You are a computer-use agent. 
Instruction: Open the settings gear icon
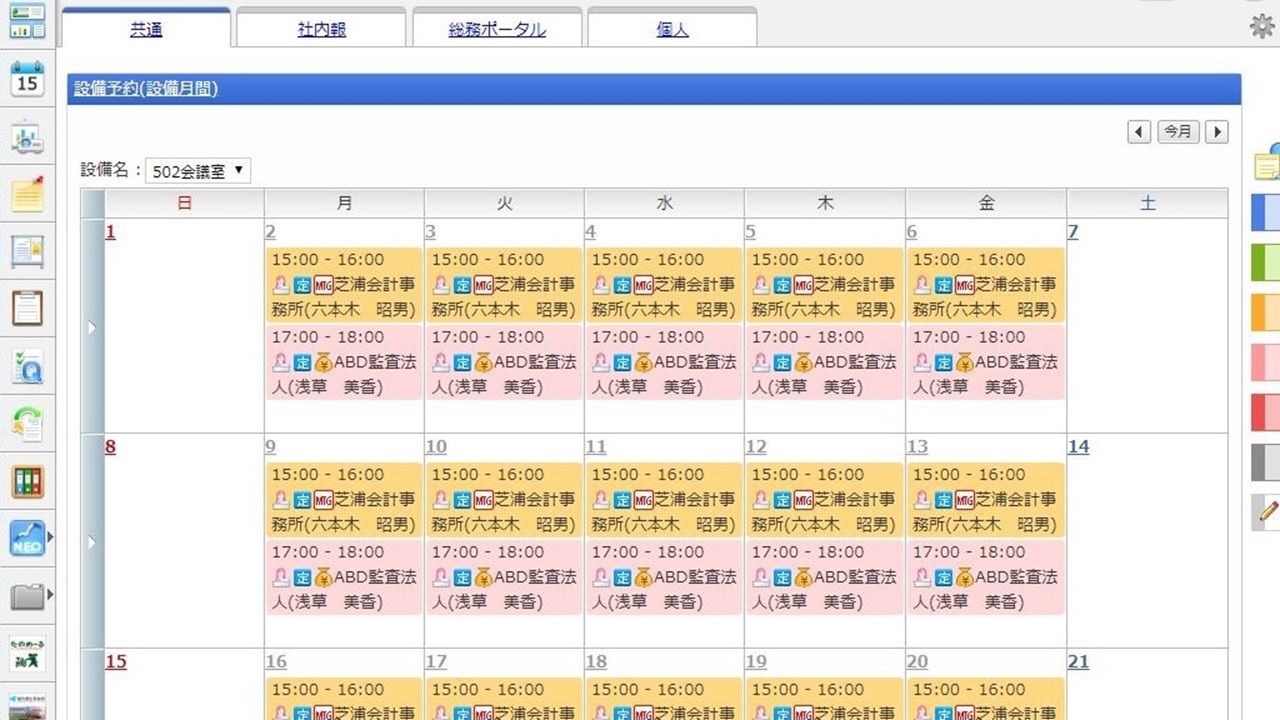coord(1263,26)
